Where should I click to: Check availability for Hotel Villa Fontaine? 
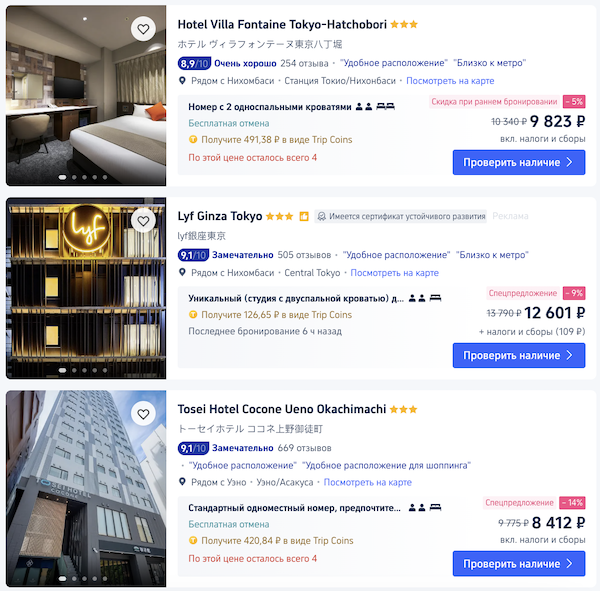pos(519,162)
